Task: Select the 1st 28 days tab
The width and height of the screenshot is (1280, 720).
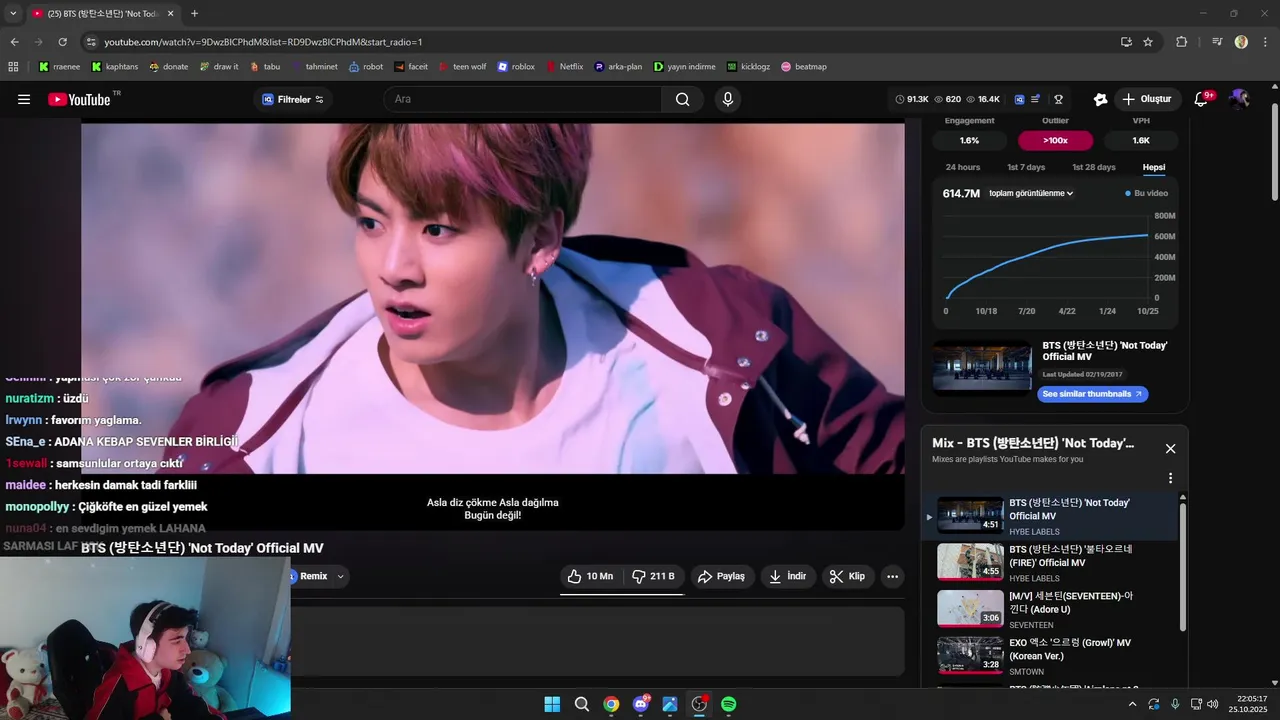Action: [x=1093, y=167]
